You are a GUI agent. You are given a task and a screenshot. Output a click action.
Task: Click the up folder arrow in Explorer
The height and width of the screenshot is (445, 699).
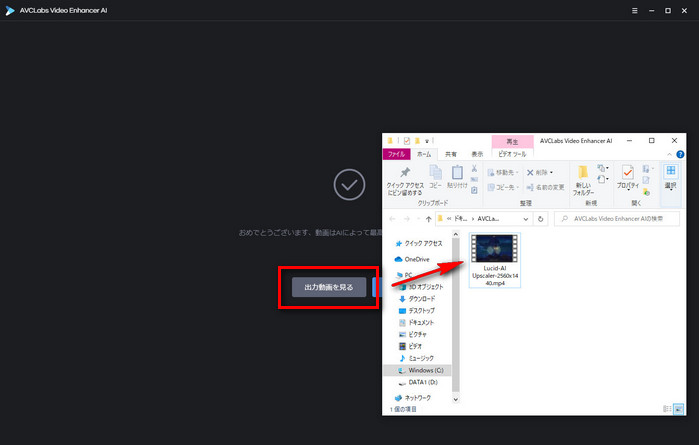[428, 219]
